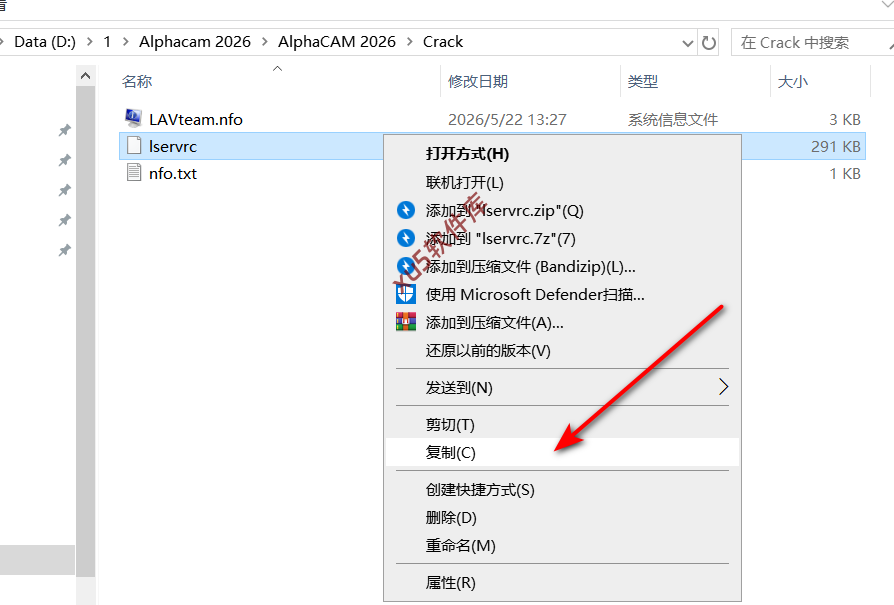Screen dimensions: 894x605
Task: Click the navigation pane scroll up arrow
Action: point(86,76)
